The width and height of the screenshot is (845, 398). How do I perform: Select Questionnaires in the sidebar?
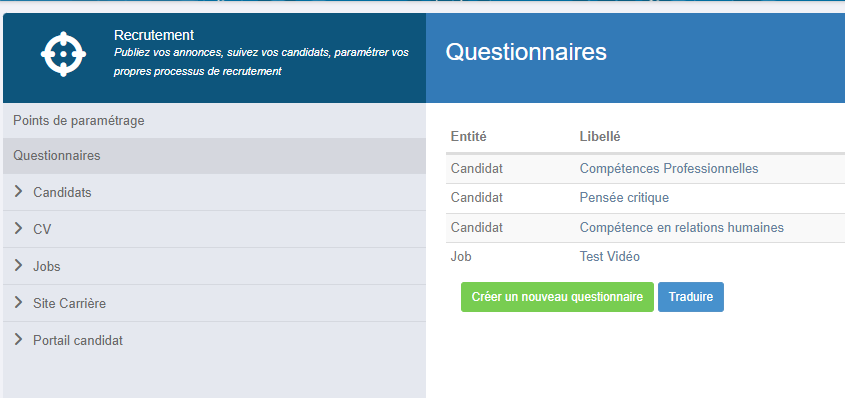coord(214,156)
